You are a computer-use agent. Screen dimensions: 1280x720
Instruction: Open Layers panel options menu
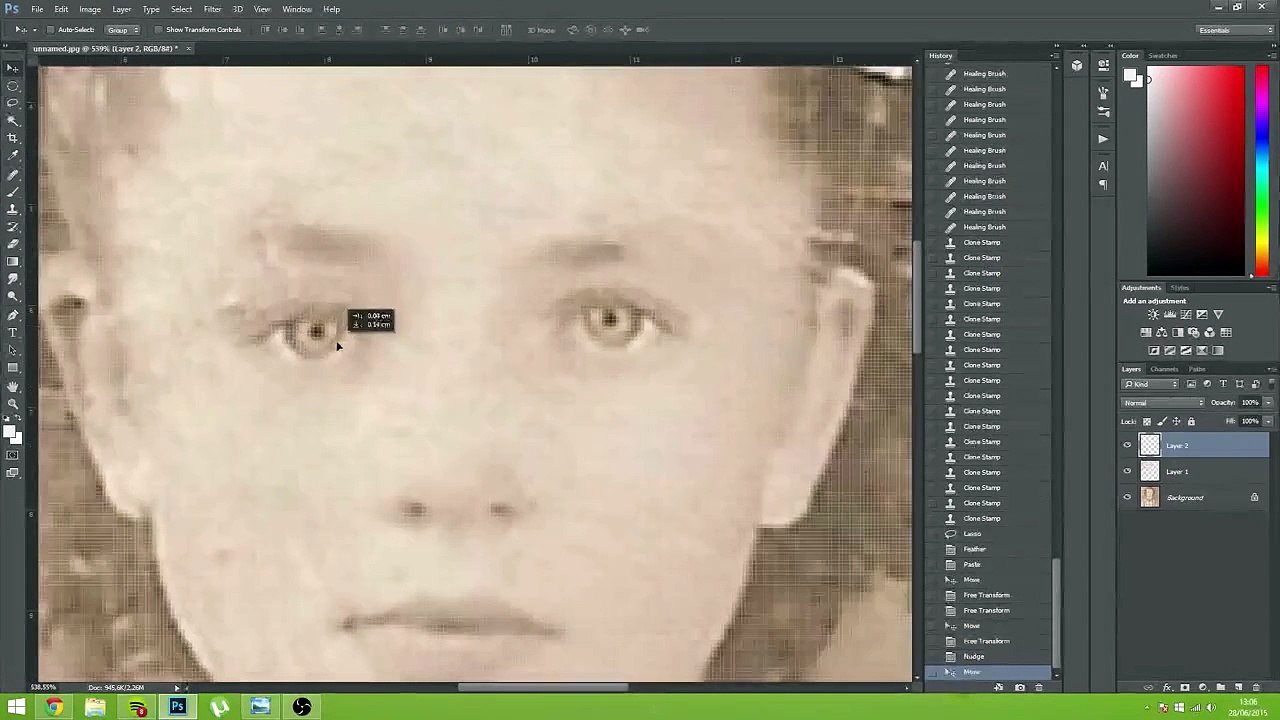click(1272, 370)
